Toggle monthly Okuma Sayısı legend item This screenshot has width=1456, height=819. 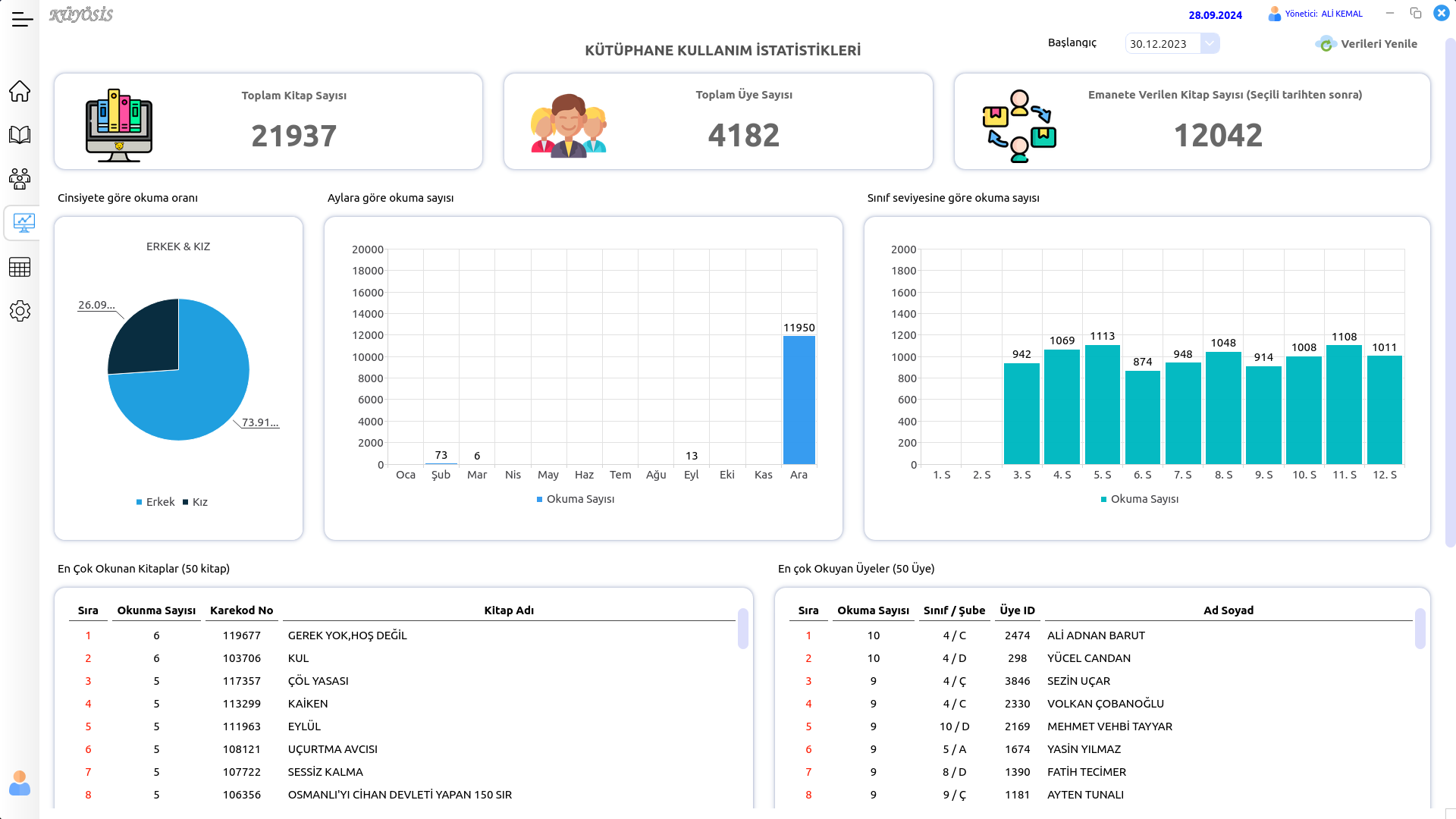point(579,499)
